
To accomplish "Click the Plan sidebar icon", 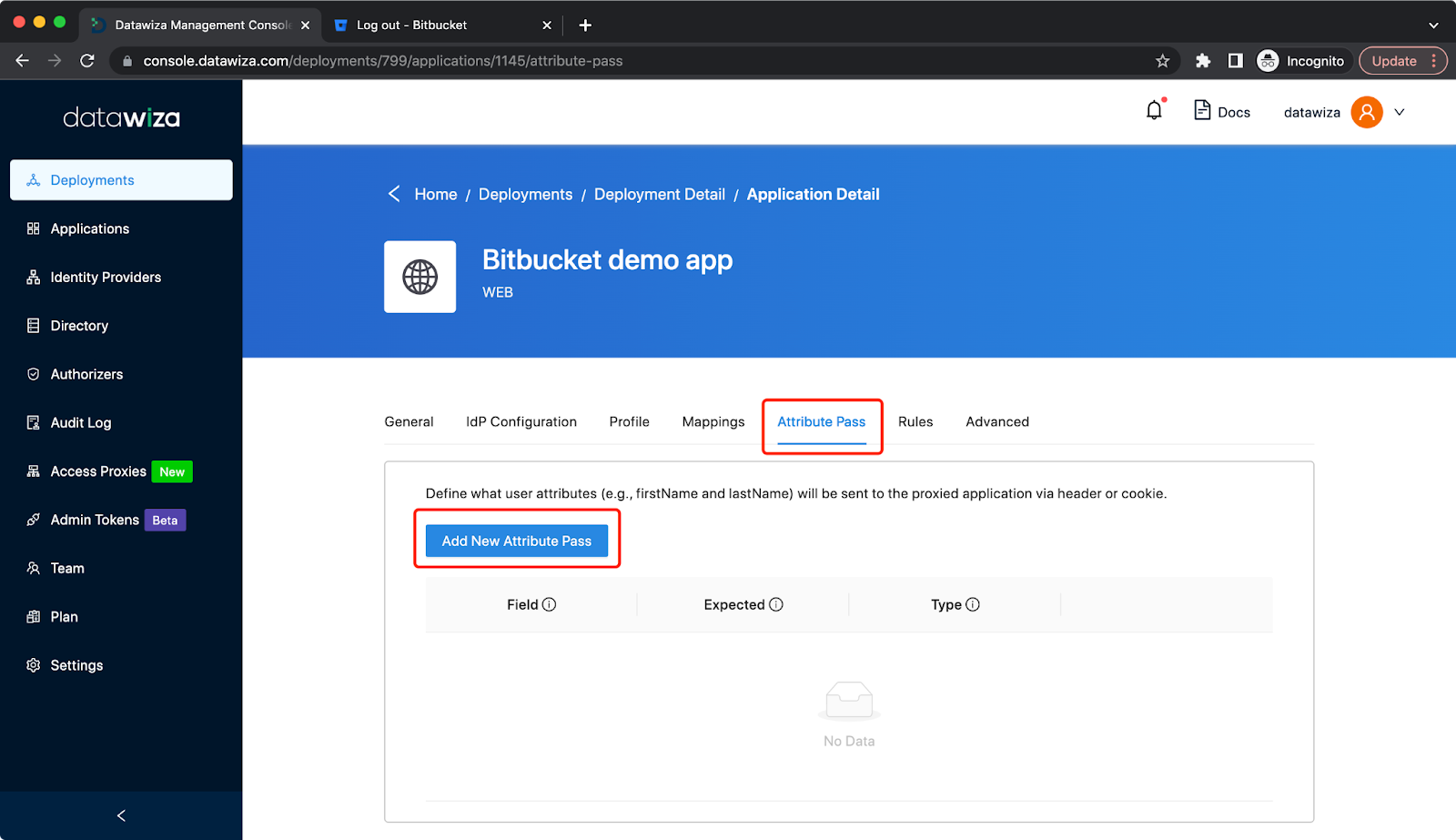I will [x=34, y=617].
